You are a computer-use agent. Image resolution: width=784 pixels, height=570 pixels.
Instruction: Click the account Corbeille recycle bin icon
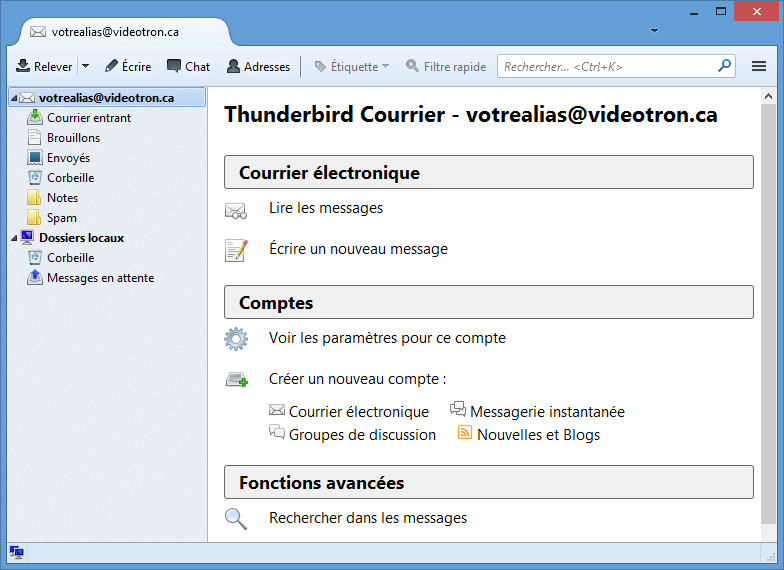34,178
